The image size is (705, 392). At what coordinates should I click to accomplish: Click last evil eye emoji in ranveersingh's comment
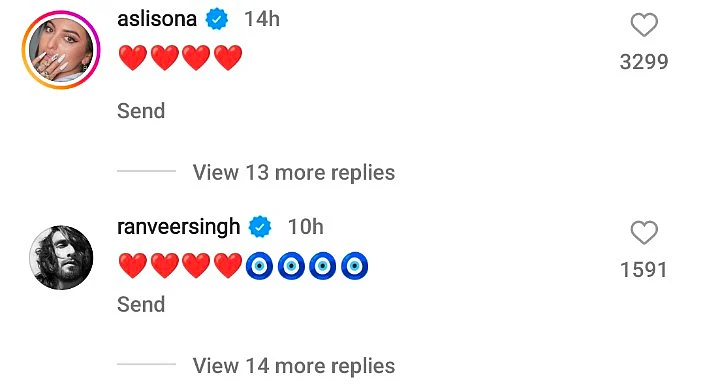[354, 266]
